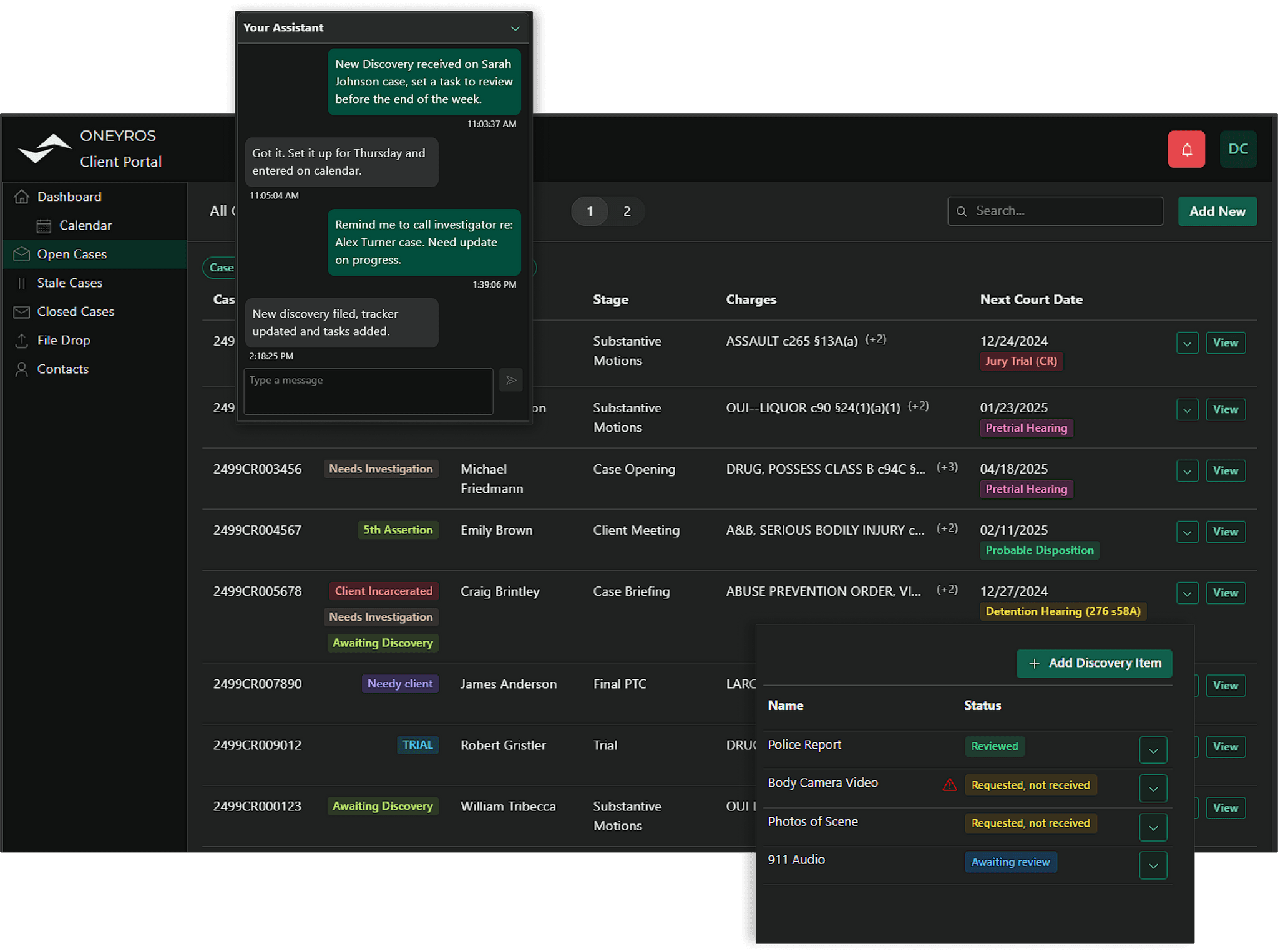View case 2499CR000123
The image size is (1278, 952).
(x=1225, y=808)
